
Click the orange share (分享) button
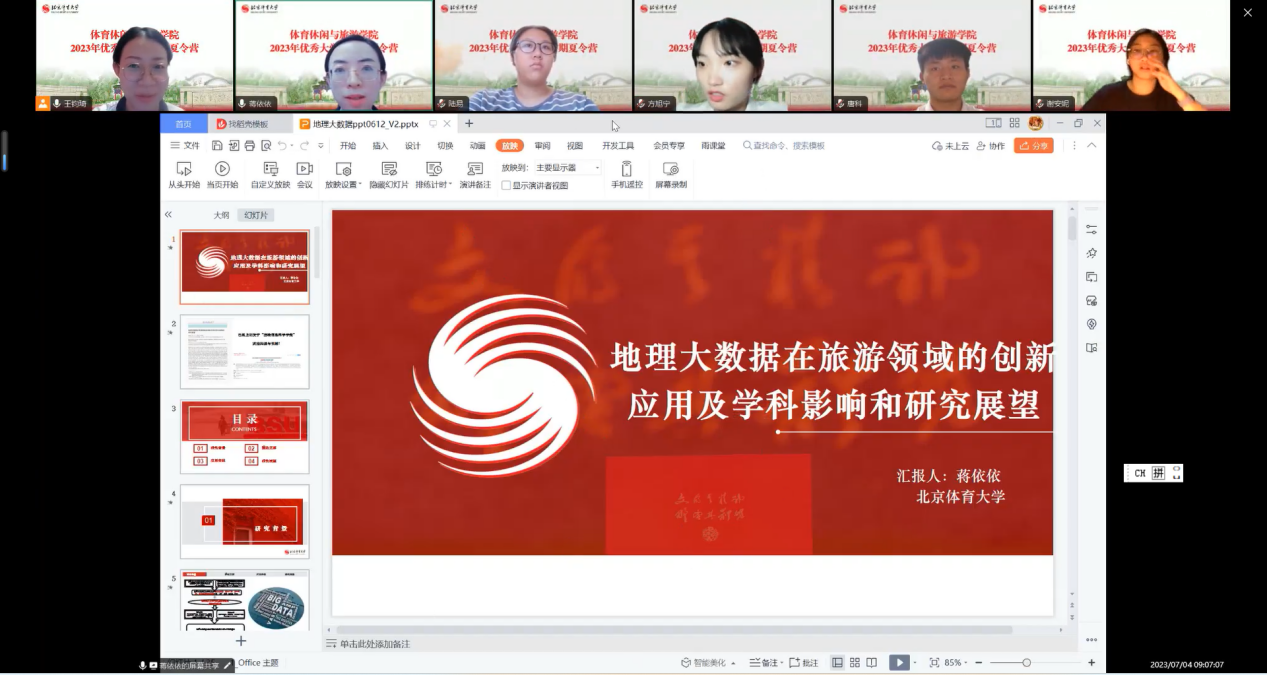(x=1033, y=146)
